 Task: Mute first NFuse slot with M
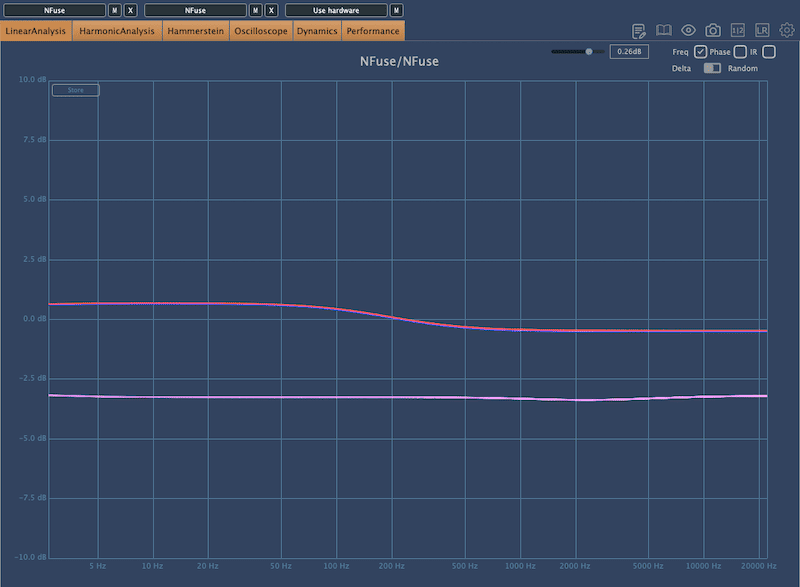click(114, 10)
